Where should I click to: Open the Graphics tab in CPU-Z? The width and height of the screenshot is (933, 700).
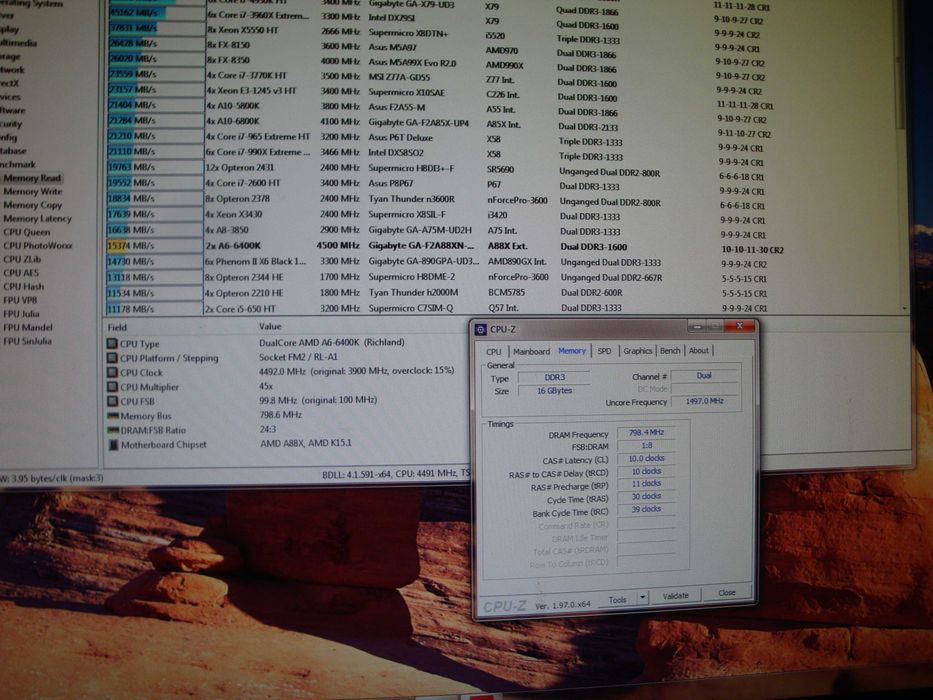coord(637,351)
